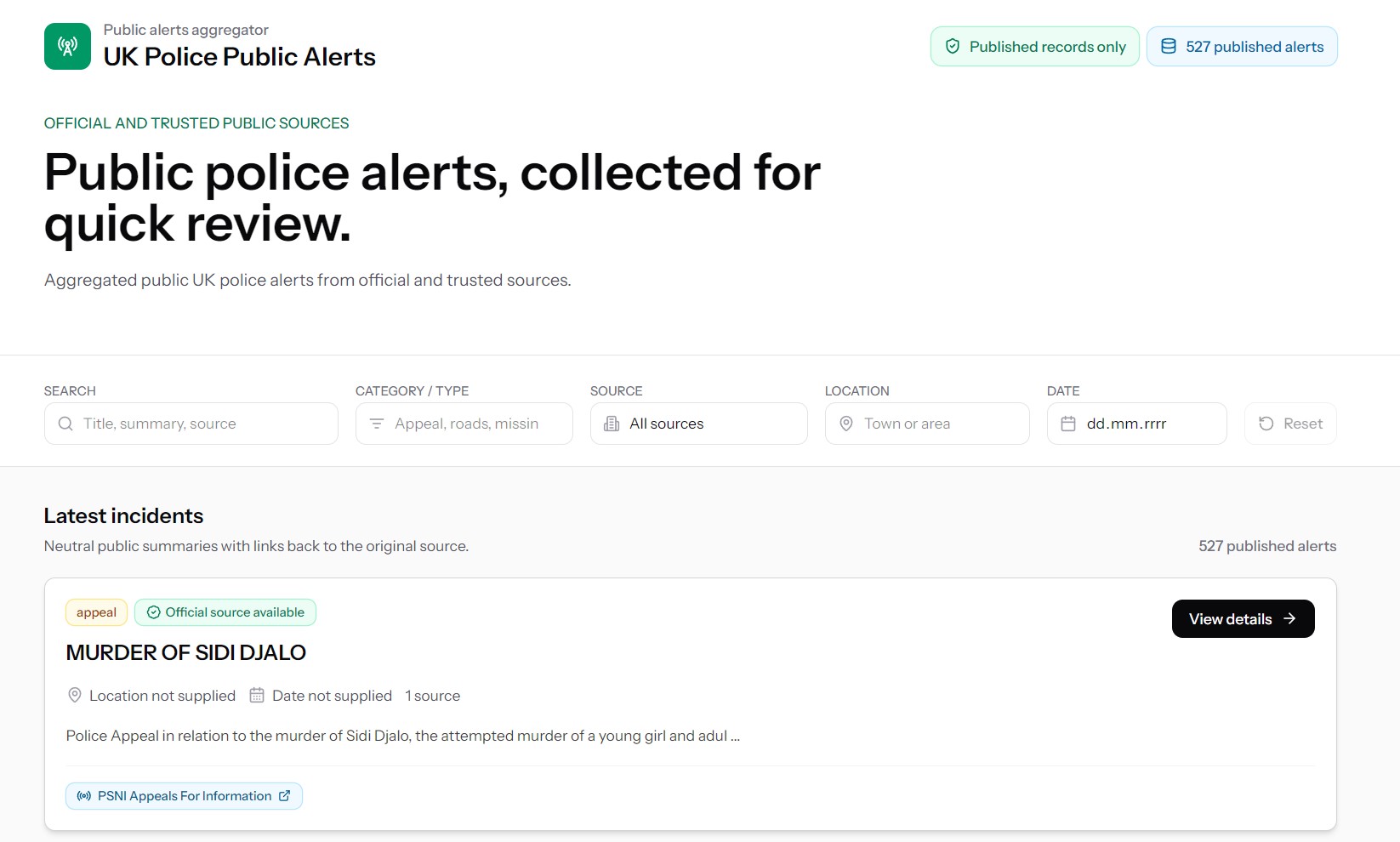Click the calendar icon beside Date not supplied
1400x842 pixels.
point(257,695)
